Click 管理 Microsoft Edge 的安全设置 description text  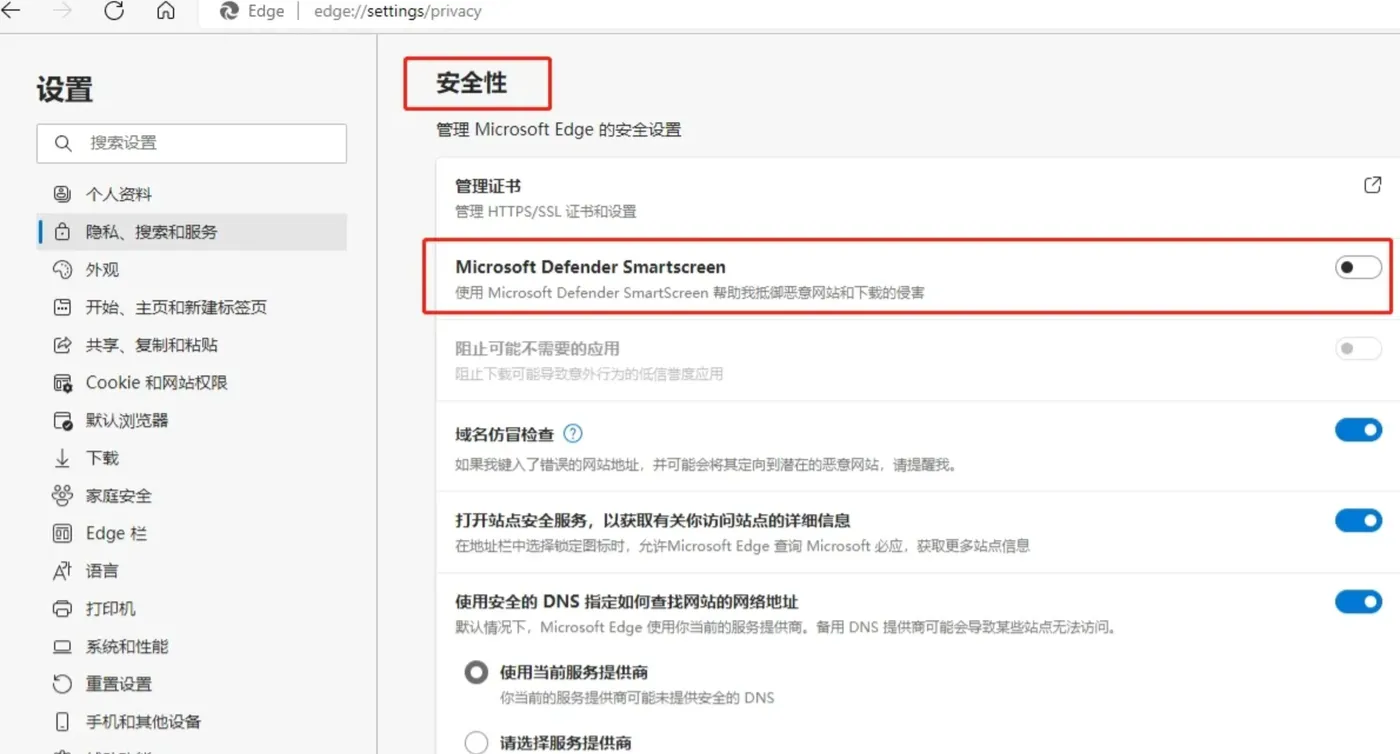coord(558,129)
